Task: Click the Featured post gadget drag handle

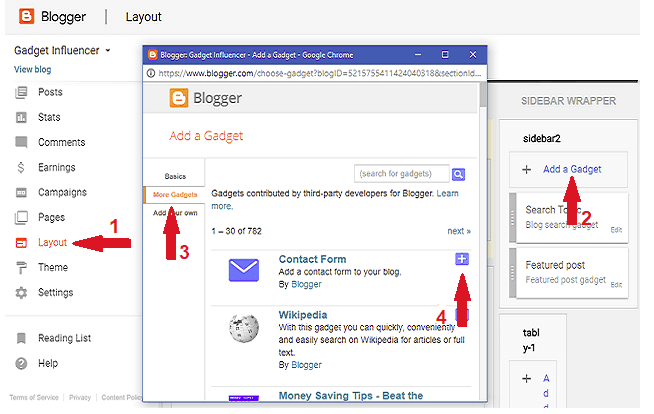Action: click(513, 273)
